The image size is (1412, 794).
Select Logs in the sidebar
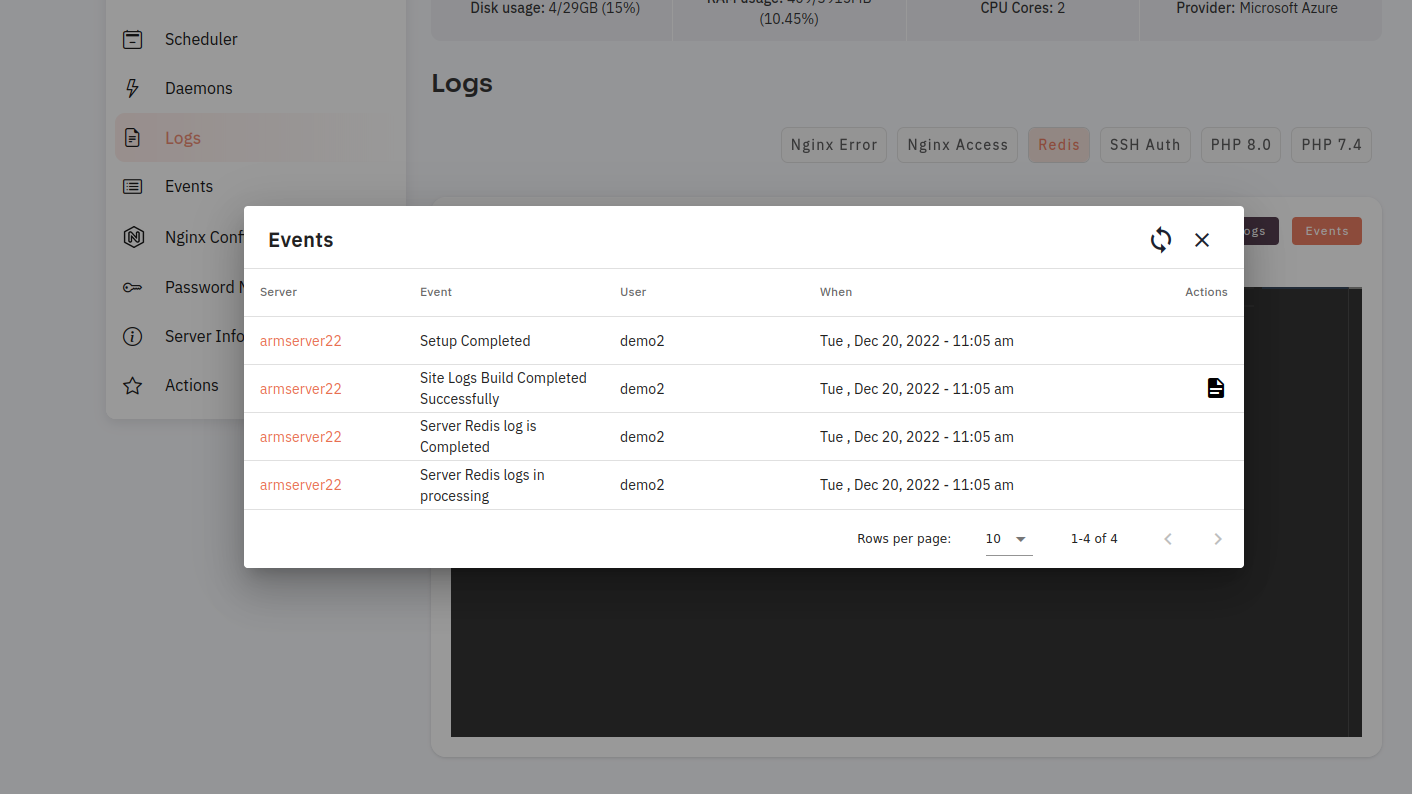183,138
